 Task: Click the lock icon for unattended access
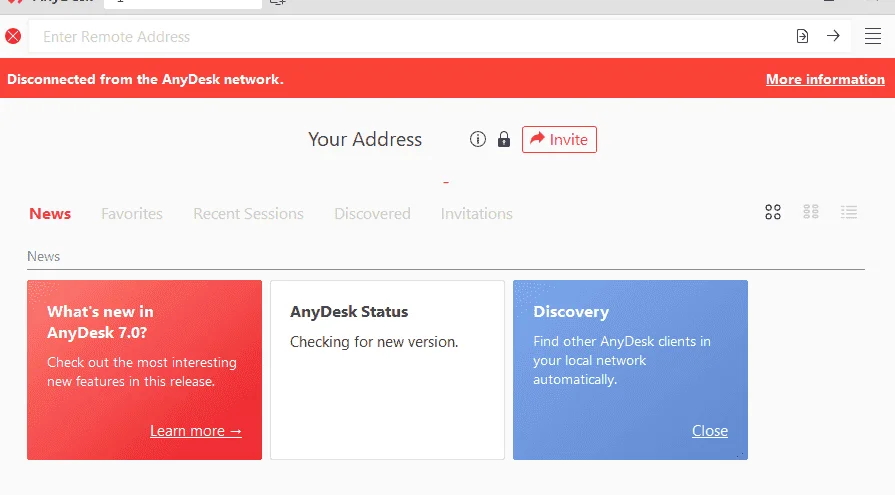pos(503,139)
